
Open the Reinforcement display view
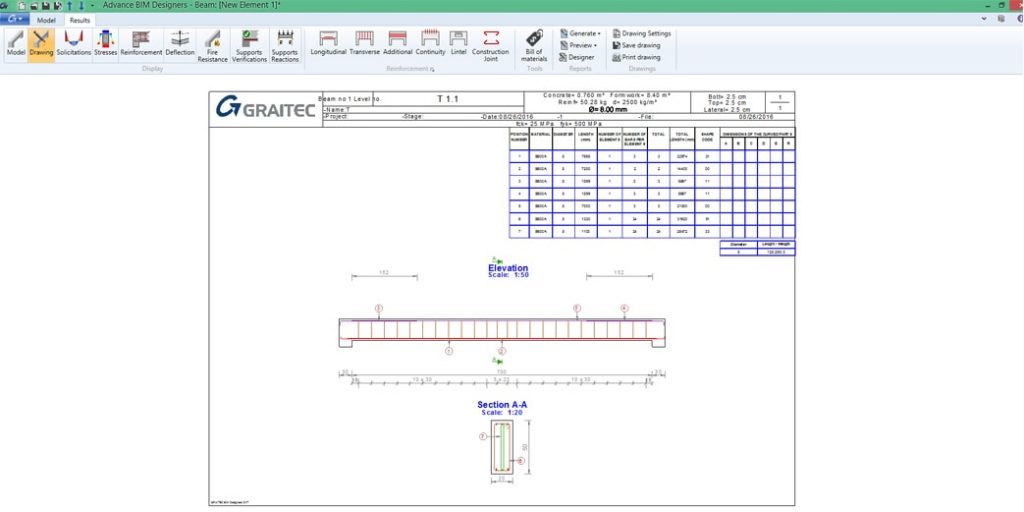141,45
